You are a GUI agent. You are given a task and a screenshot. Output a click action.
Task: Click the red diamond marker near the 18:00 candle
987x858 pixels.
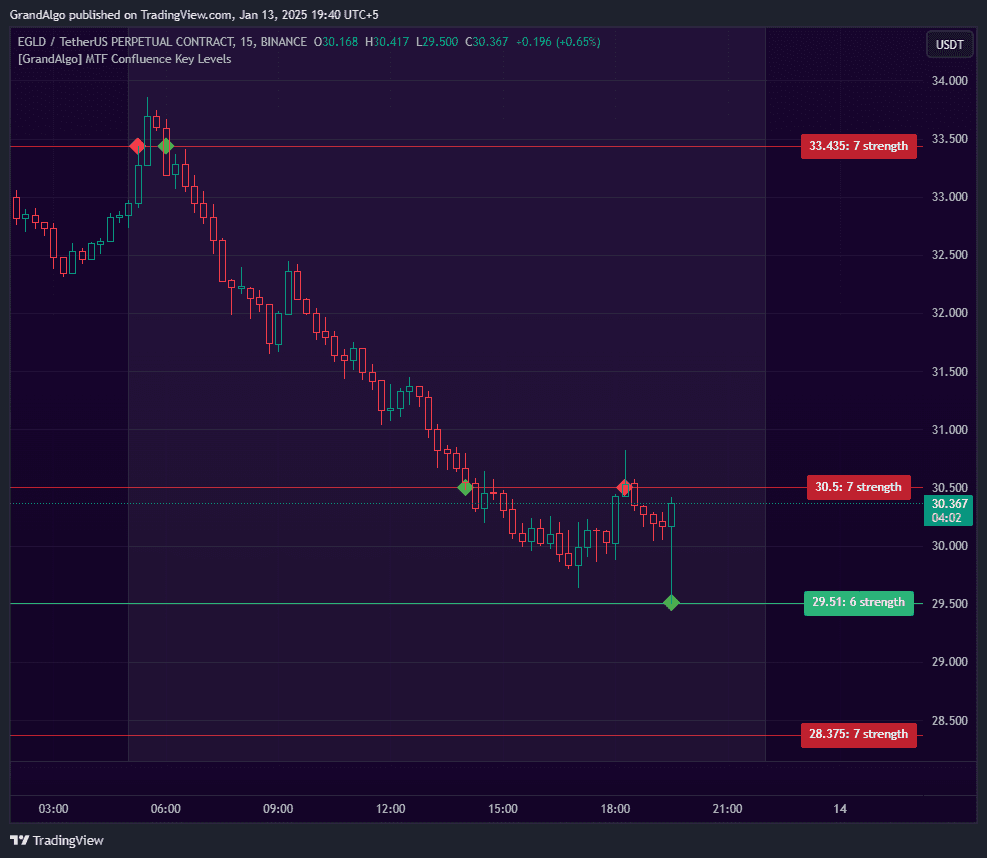pos(623,488)
